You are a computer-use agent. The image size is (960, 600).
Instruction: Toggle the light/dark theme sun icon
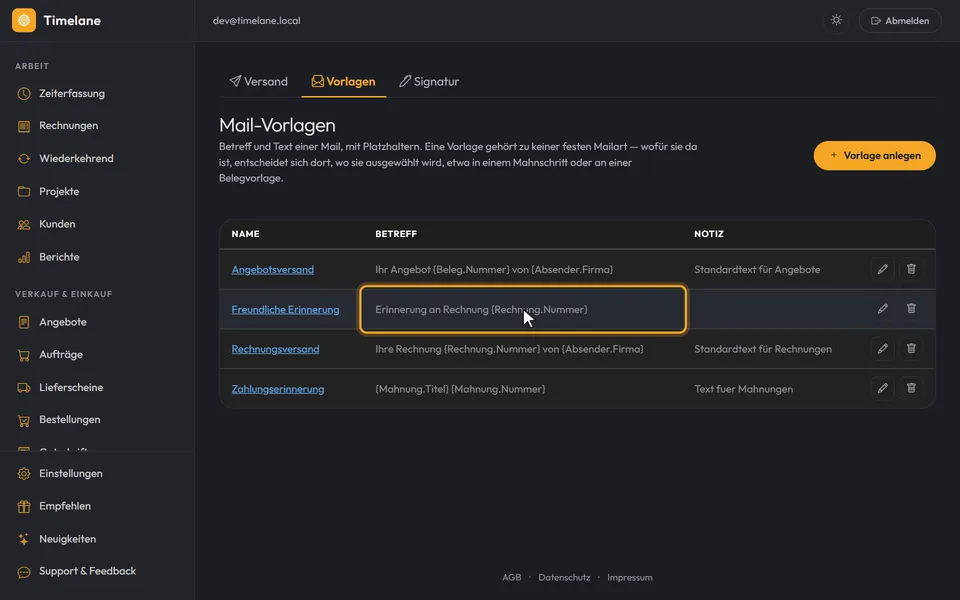coord(836,20)
